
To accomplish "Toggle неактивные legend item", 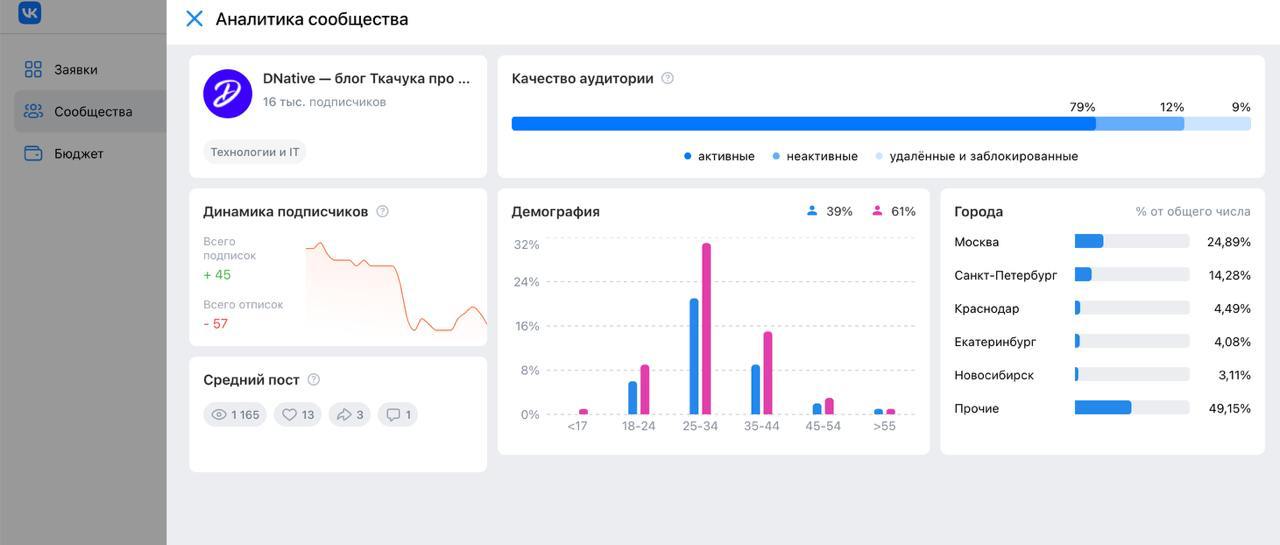I will pyautogui.click(x=815, y=157).
